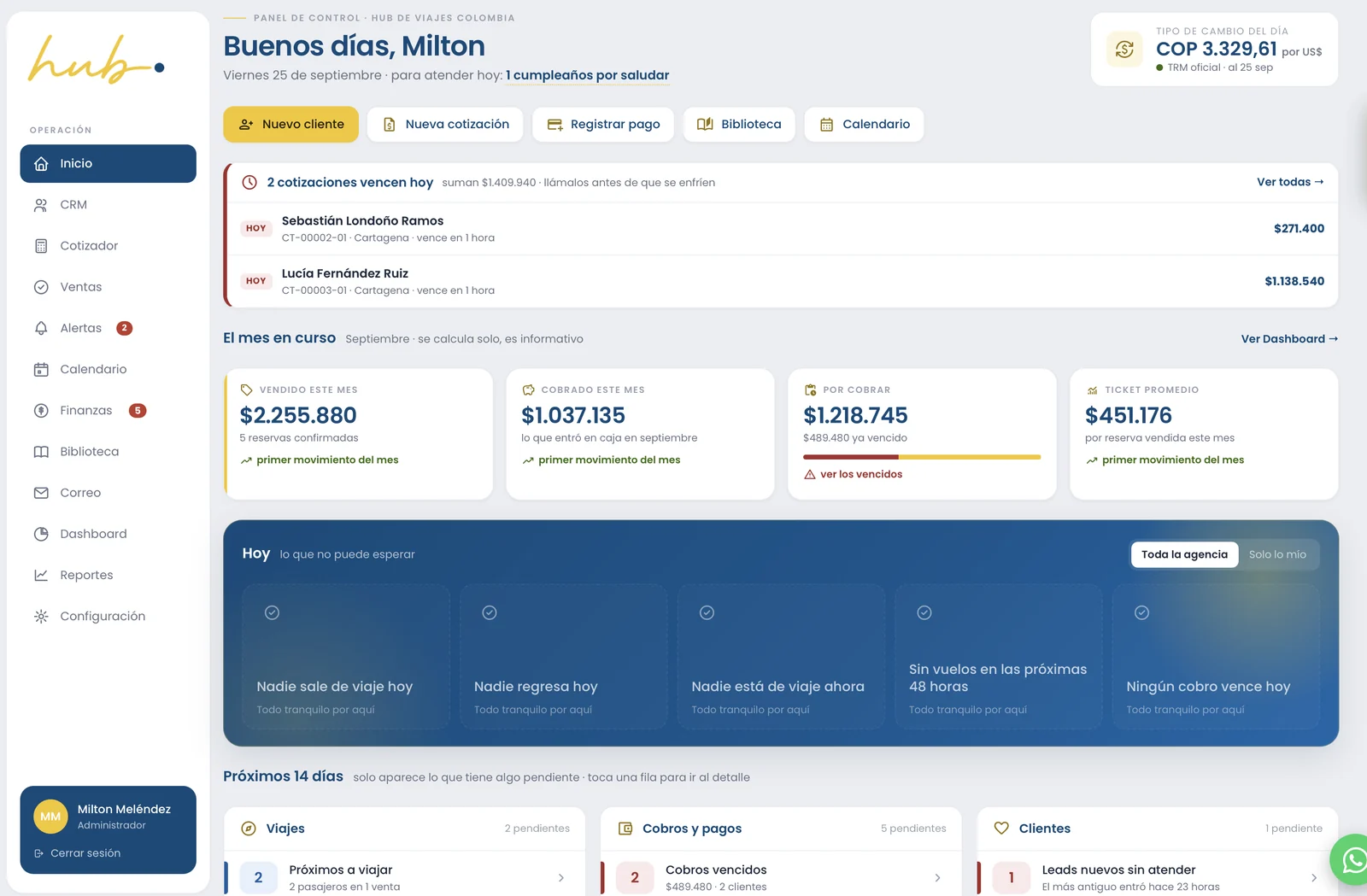The width and height of the screenshot is (1367, 896).
Task: Open Sebastián Londoño Ramos quote row
Action: click(783, 229)
